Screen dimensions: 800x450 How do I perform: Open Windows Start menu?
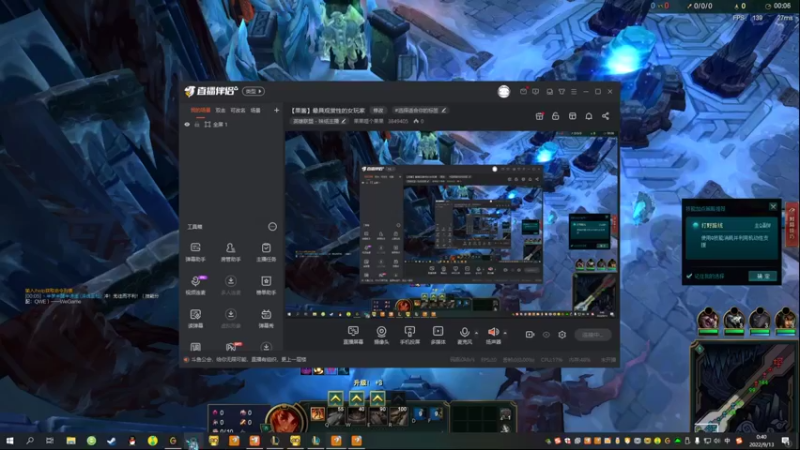pyautogui.click(x=10, y=441)
